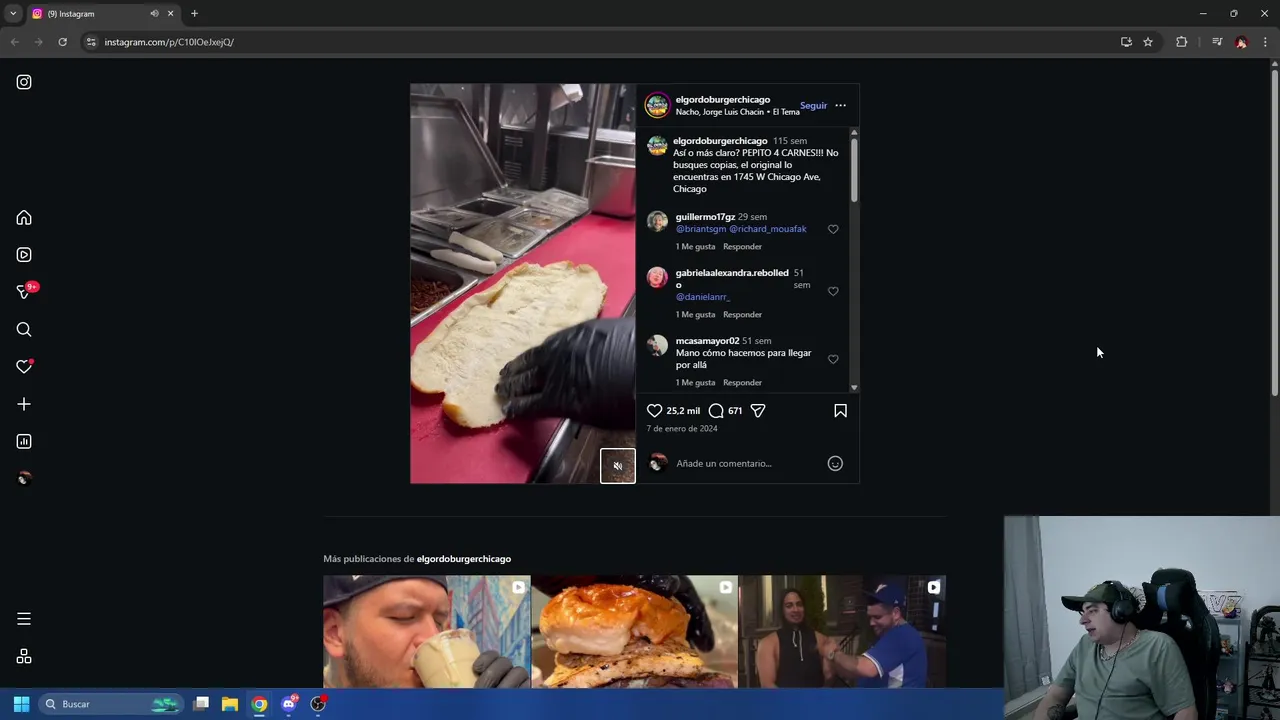The image size is (1280, 720).
Task: Open the Windows Start menu
Action: [21, 704]
